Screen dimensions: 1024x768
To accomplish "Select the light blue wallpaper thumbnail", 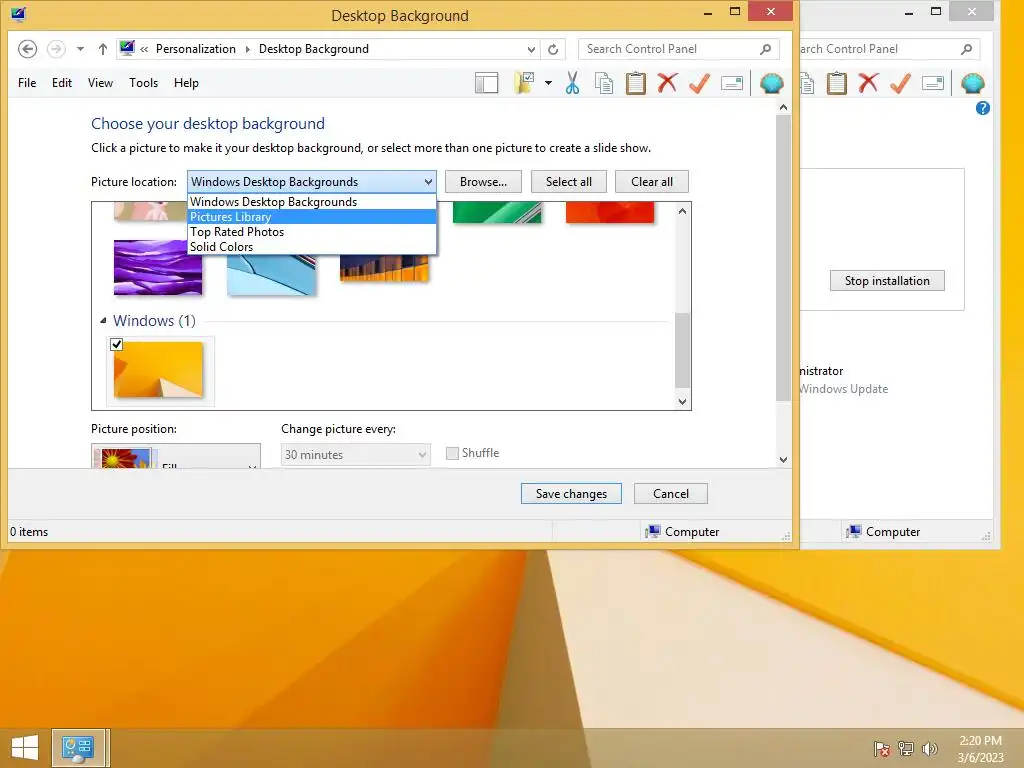I will click(x=272, y=275).
